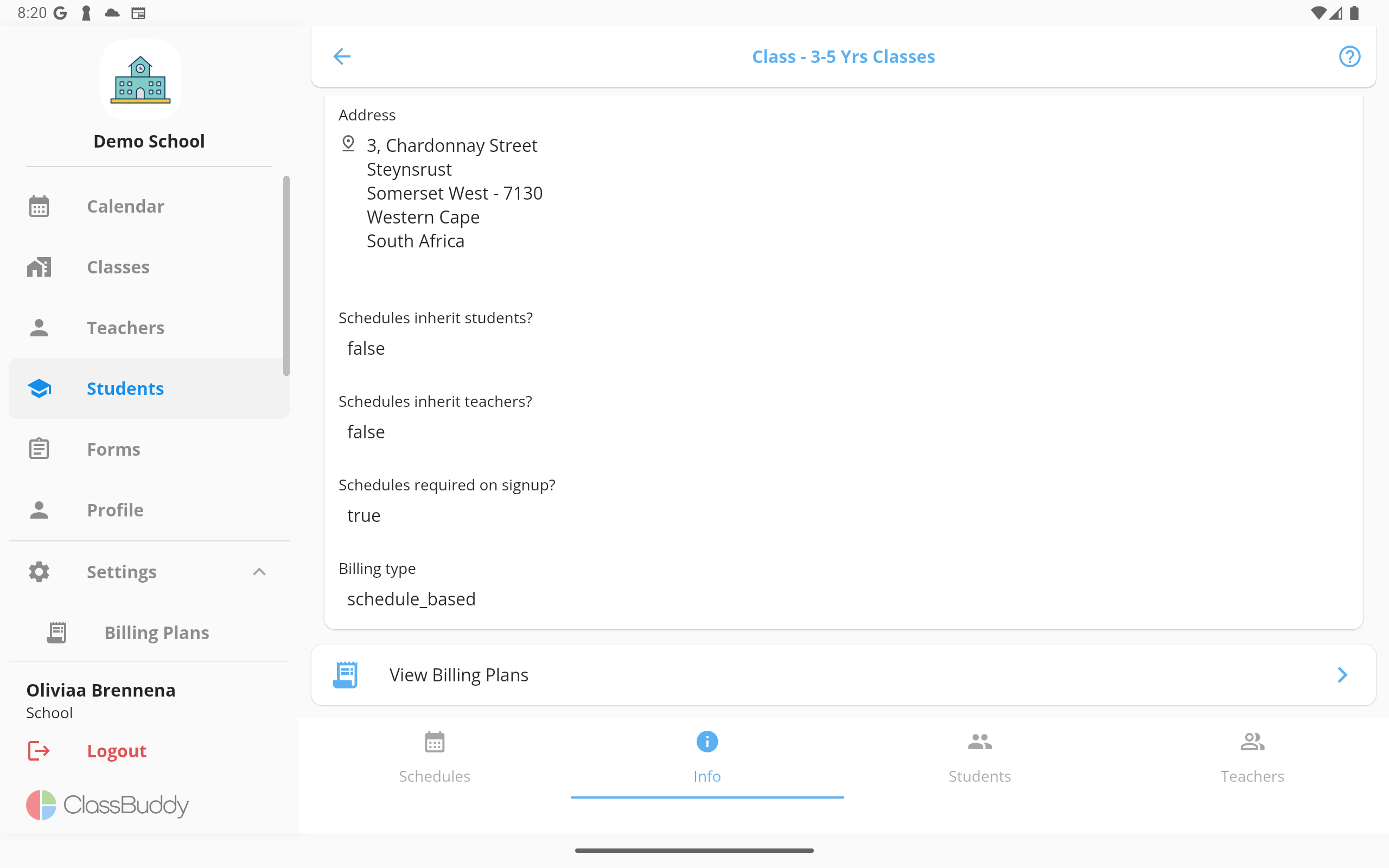Click the Calendar sidebar icon
The width and height of the screenshot is (1389, 868).
pos(39,206)
